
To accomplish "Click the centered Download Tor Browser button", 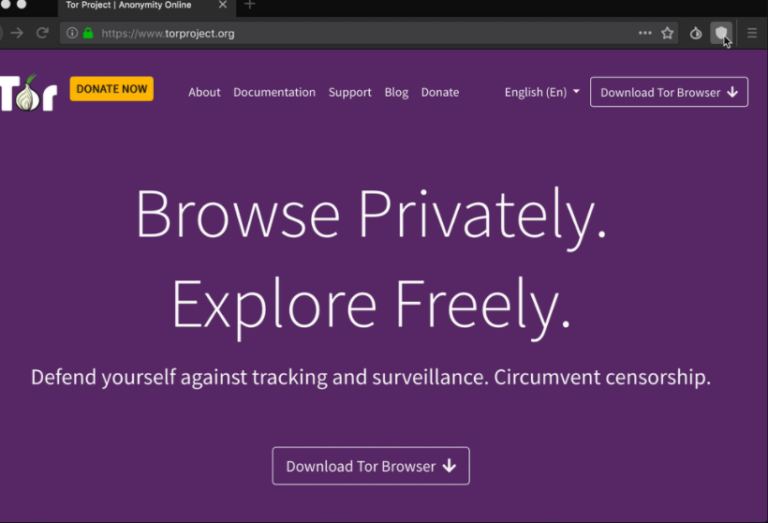I will [x=370, y=466].
